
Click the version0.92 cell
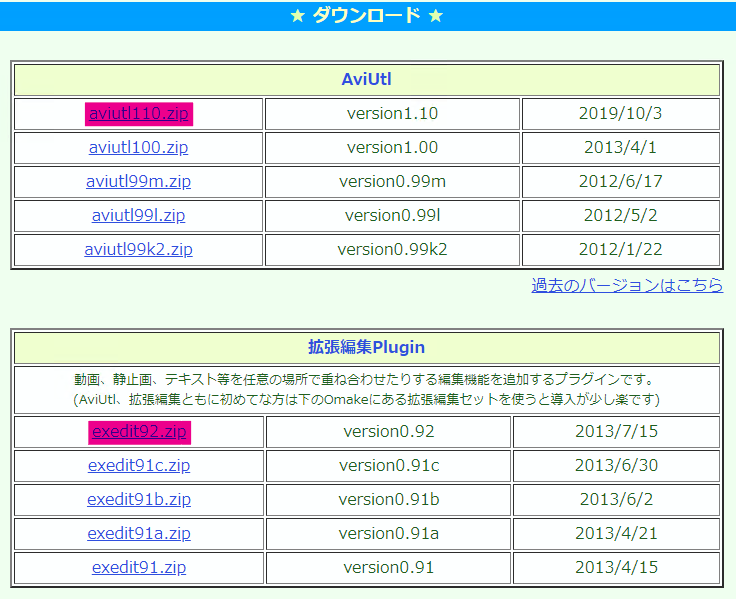click(389, 432)
